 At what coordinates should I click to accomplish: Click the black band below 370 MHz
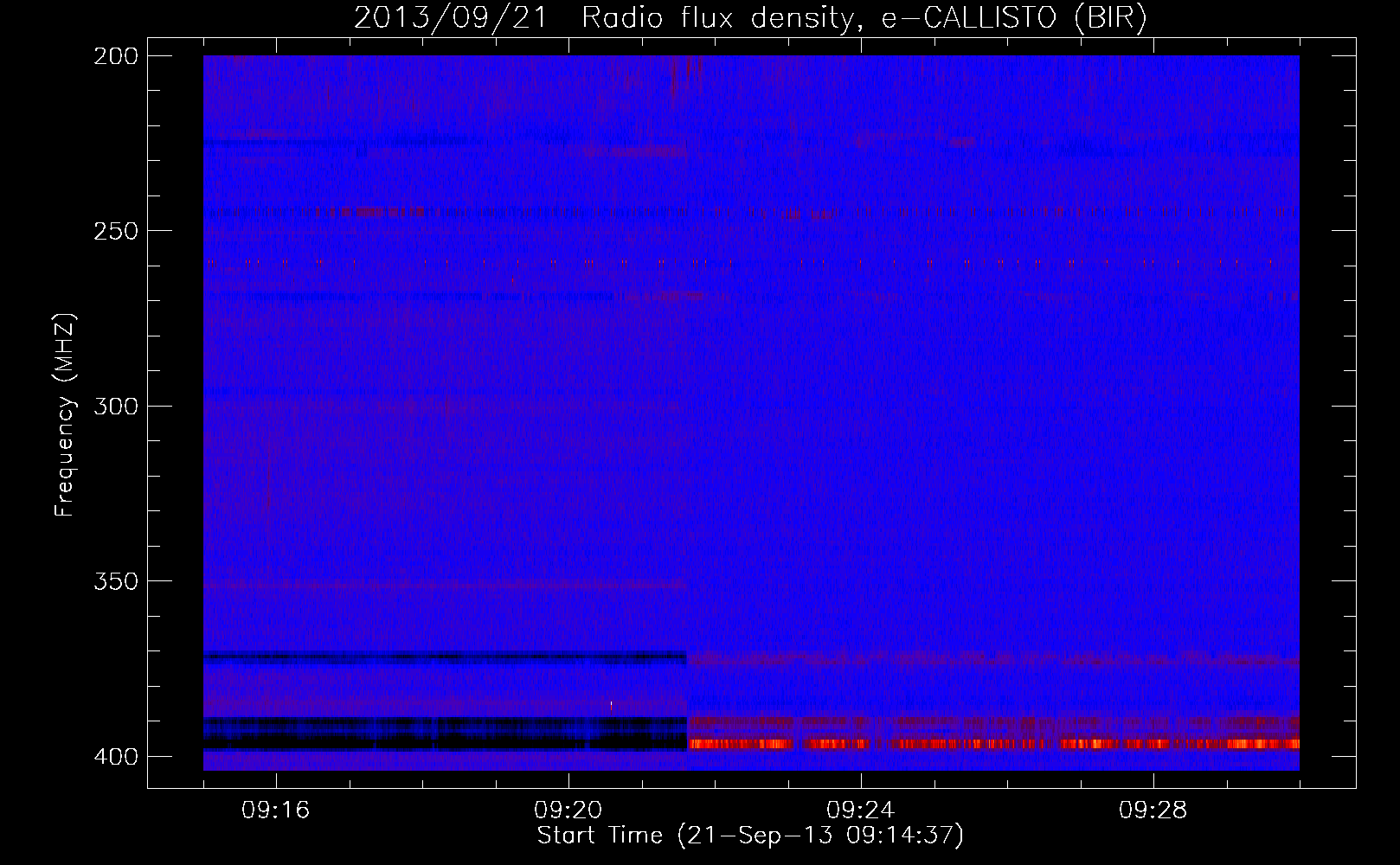pyautogui.click(x=445, y=657)
